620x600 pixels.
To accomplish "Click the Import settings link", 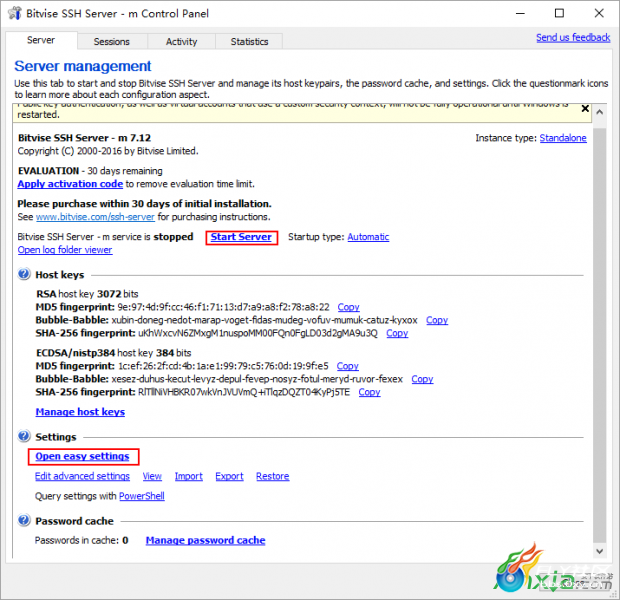I will pyautogui.click(x=189, y=476).
